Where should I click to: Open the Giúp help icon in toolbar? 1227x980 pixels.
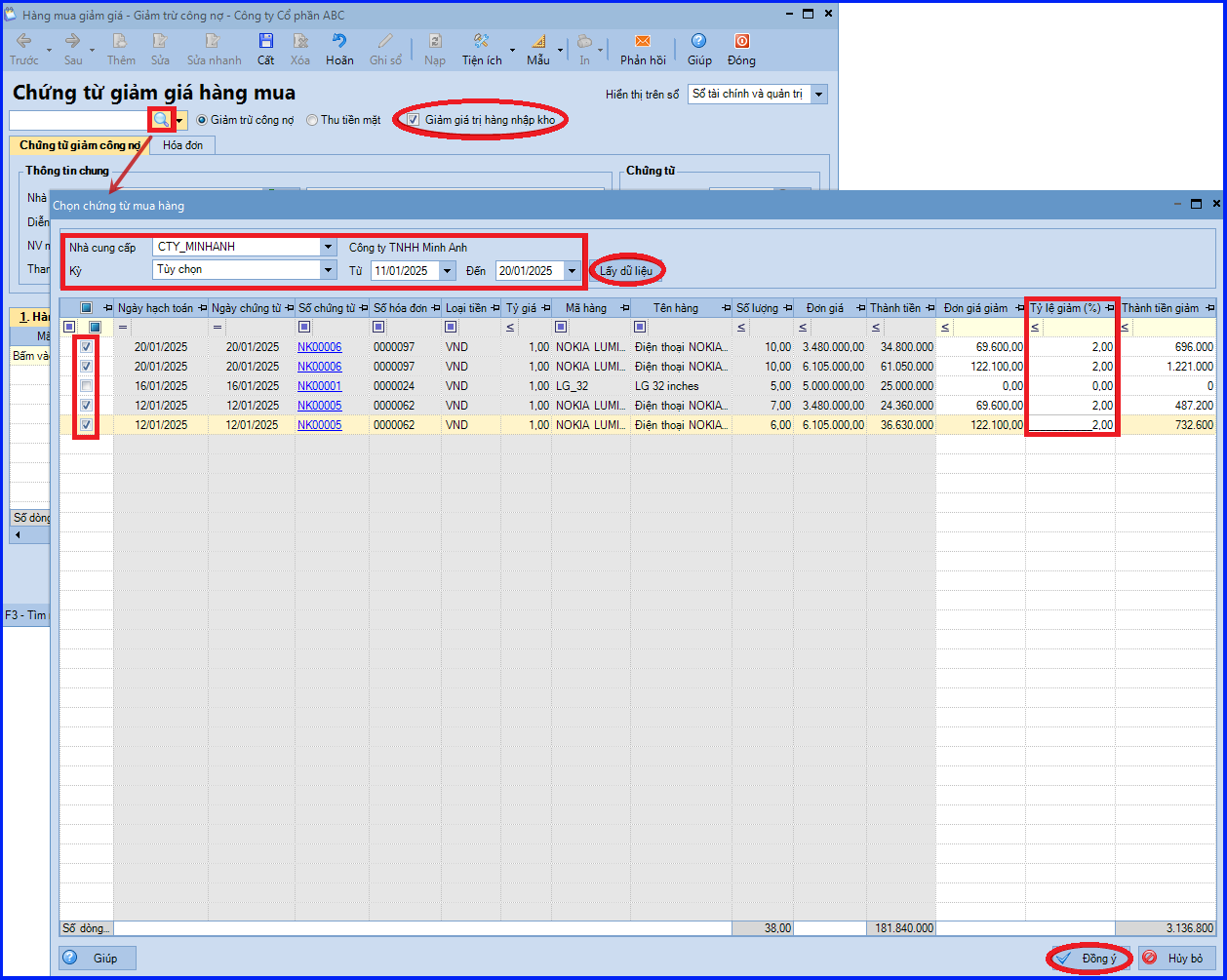pos(698,42)
